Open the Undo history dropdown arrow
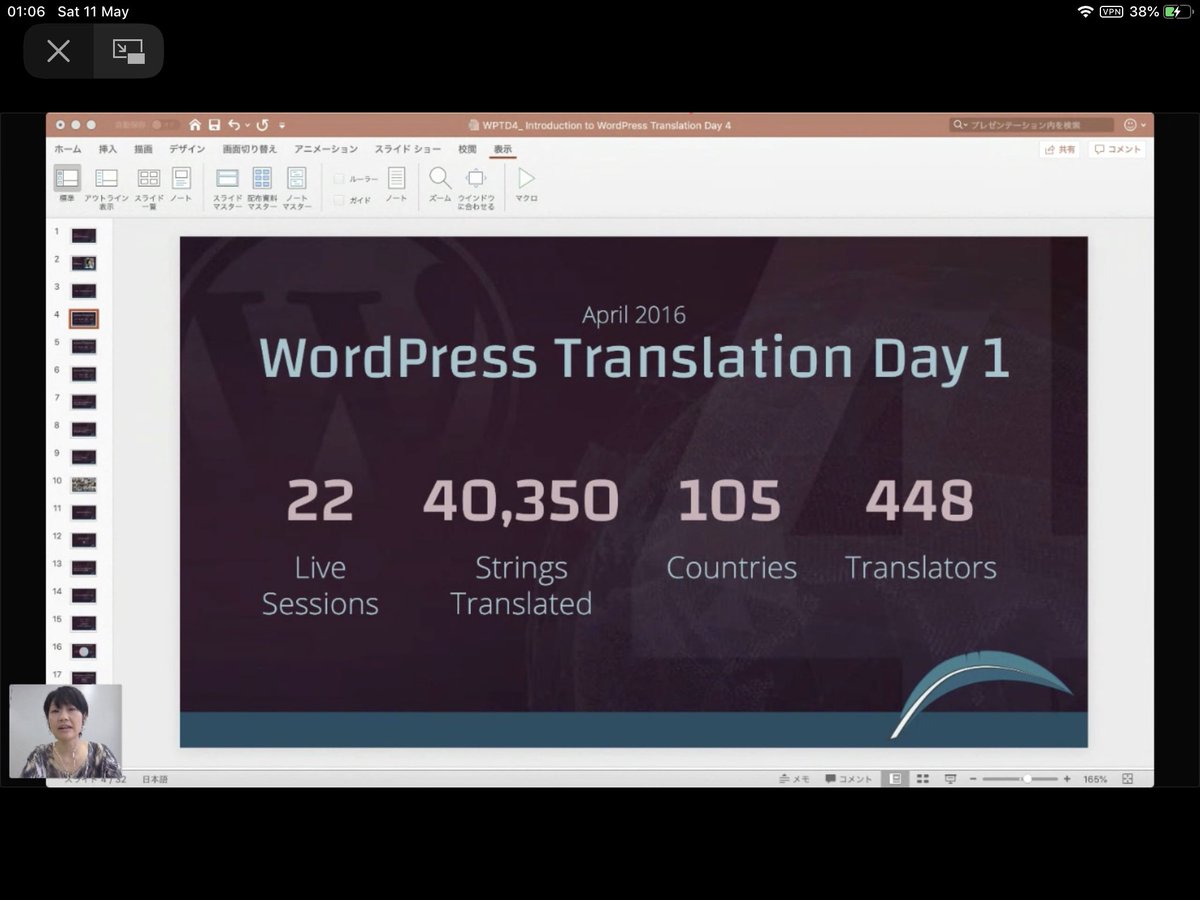The image size is (1200, 900). click(x=246, y=126)
